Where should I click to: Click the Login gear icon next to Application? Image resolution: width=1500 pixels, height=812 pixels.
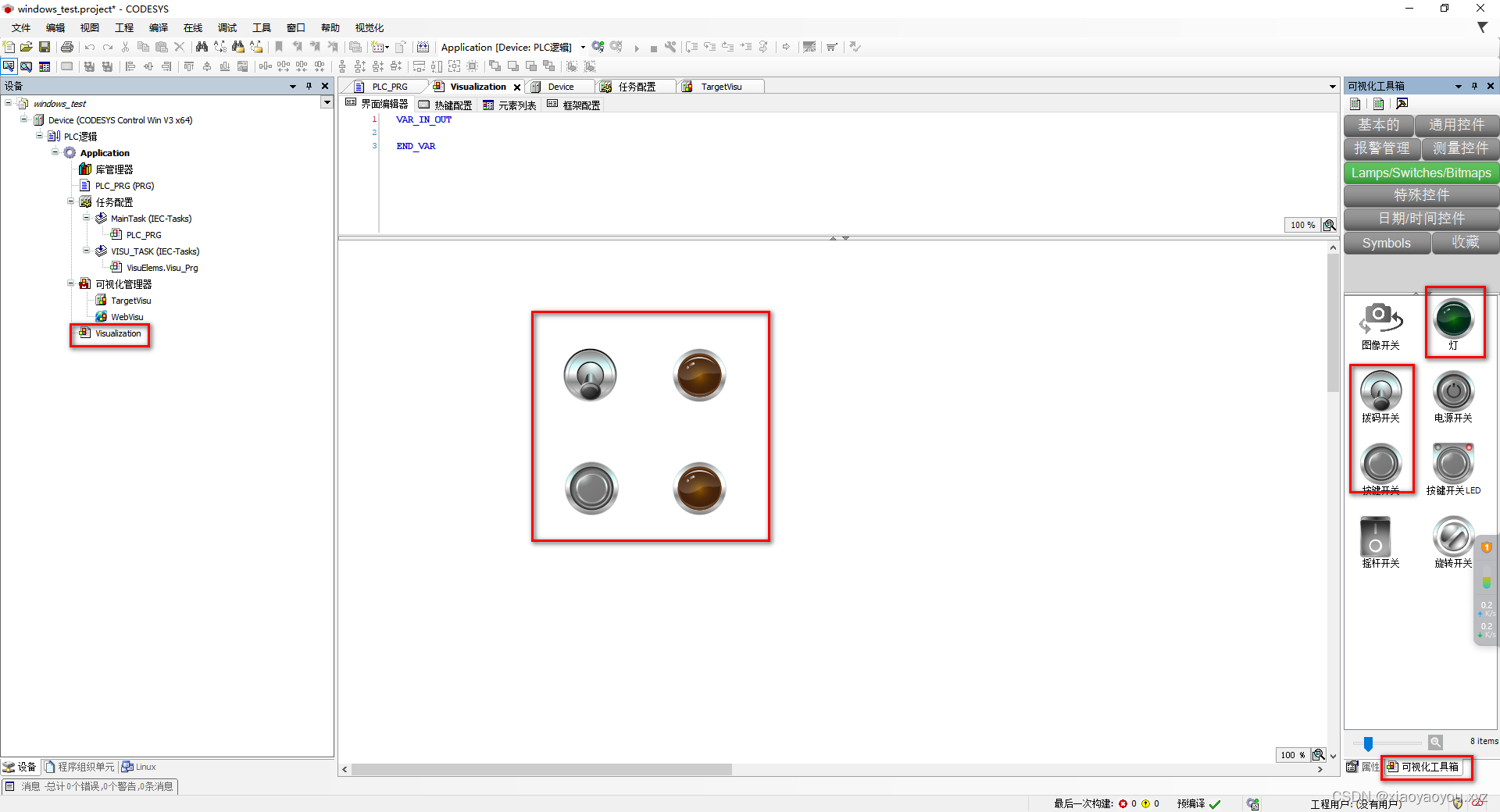[x=598, y=47]
